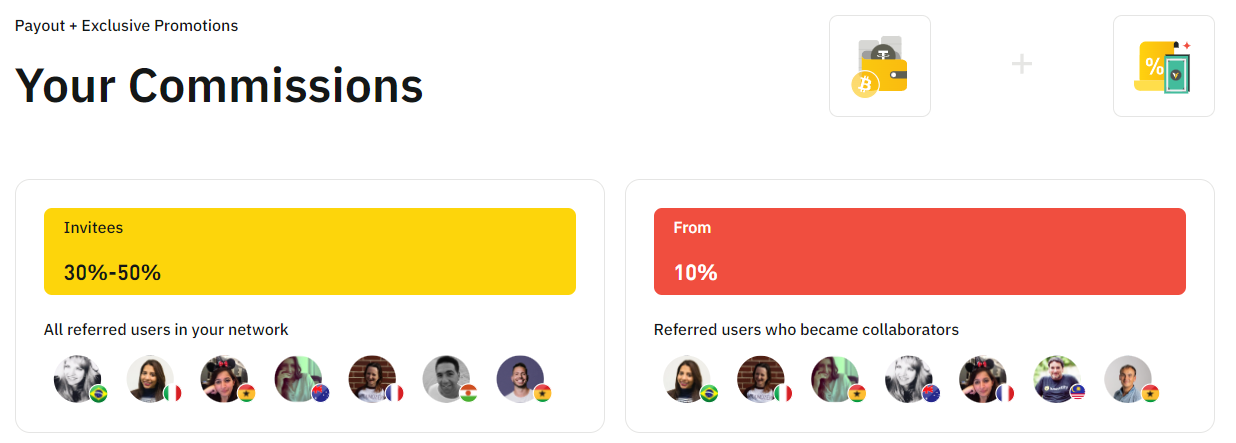The height and width of the screenshot is (443, 1236).
Task: Click the plus sign between icons
Action: pos(1021,65)
